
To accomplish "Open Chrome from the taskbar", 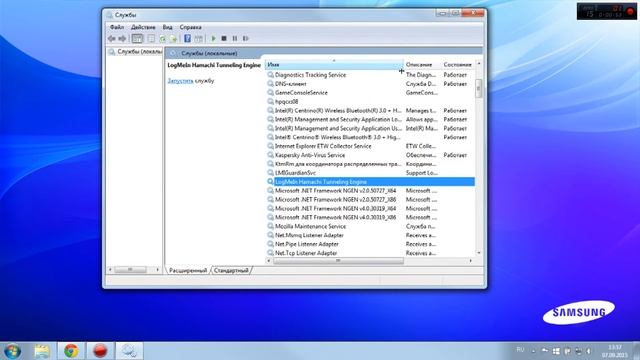I will coord(71,351).
